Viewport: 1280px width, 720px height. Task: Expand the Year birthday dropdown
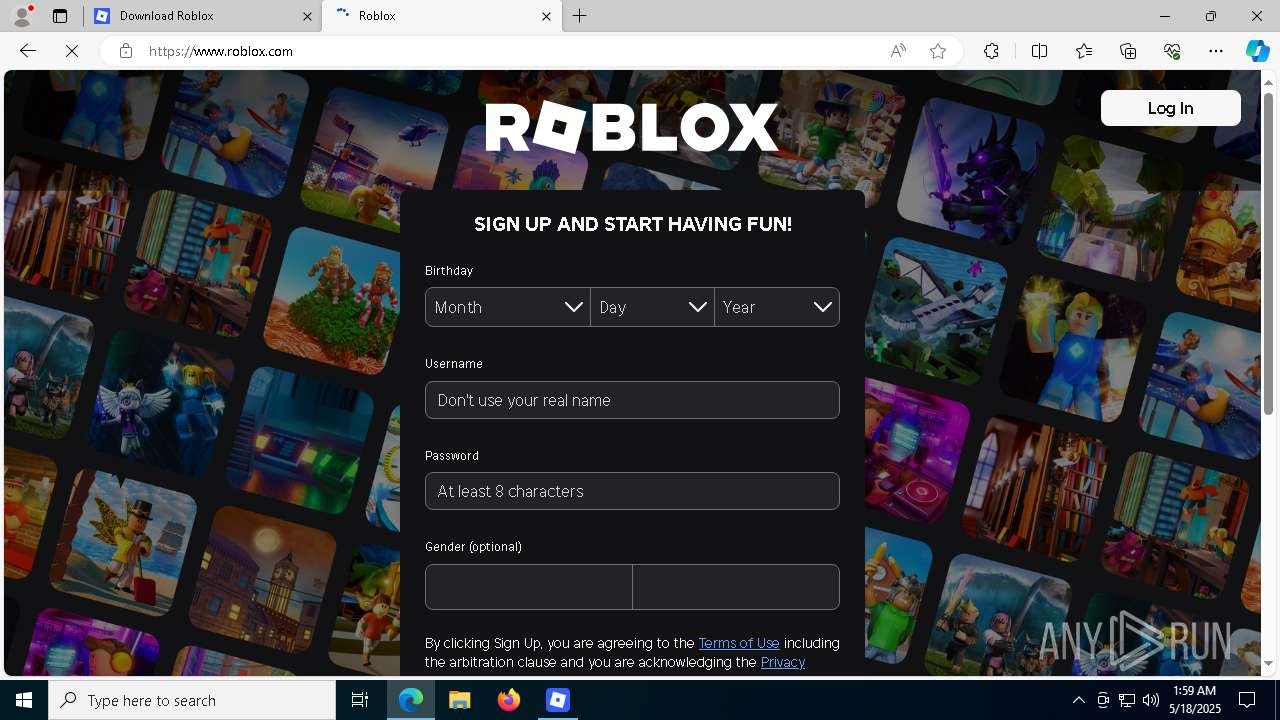coord(777,307)
